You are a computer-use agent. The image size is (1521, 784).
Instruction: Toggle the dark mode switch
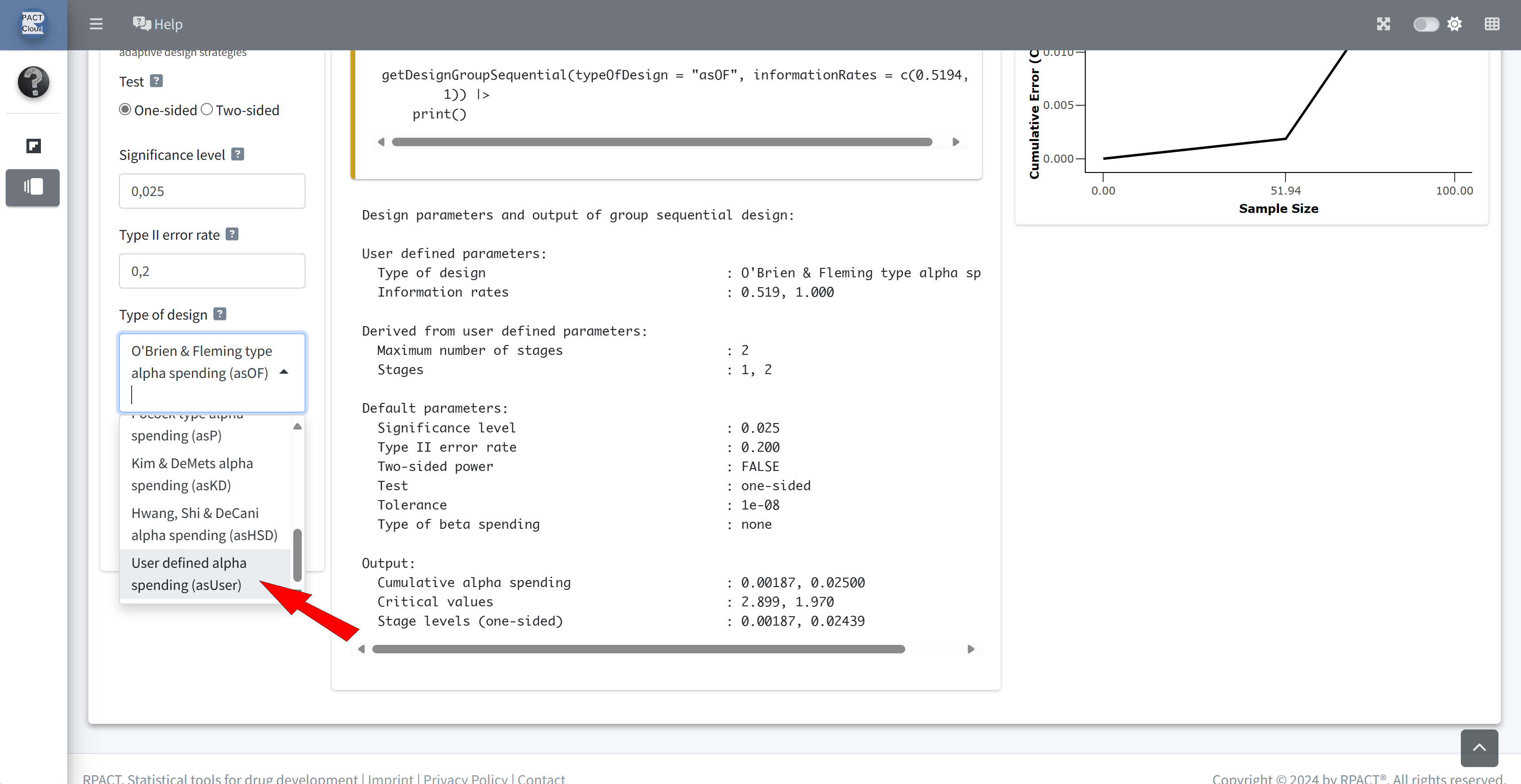[1425, 24]
